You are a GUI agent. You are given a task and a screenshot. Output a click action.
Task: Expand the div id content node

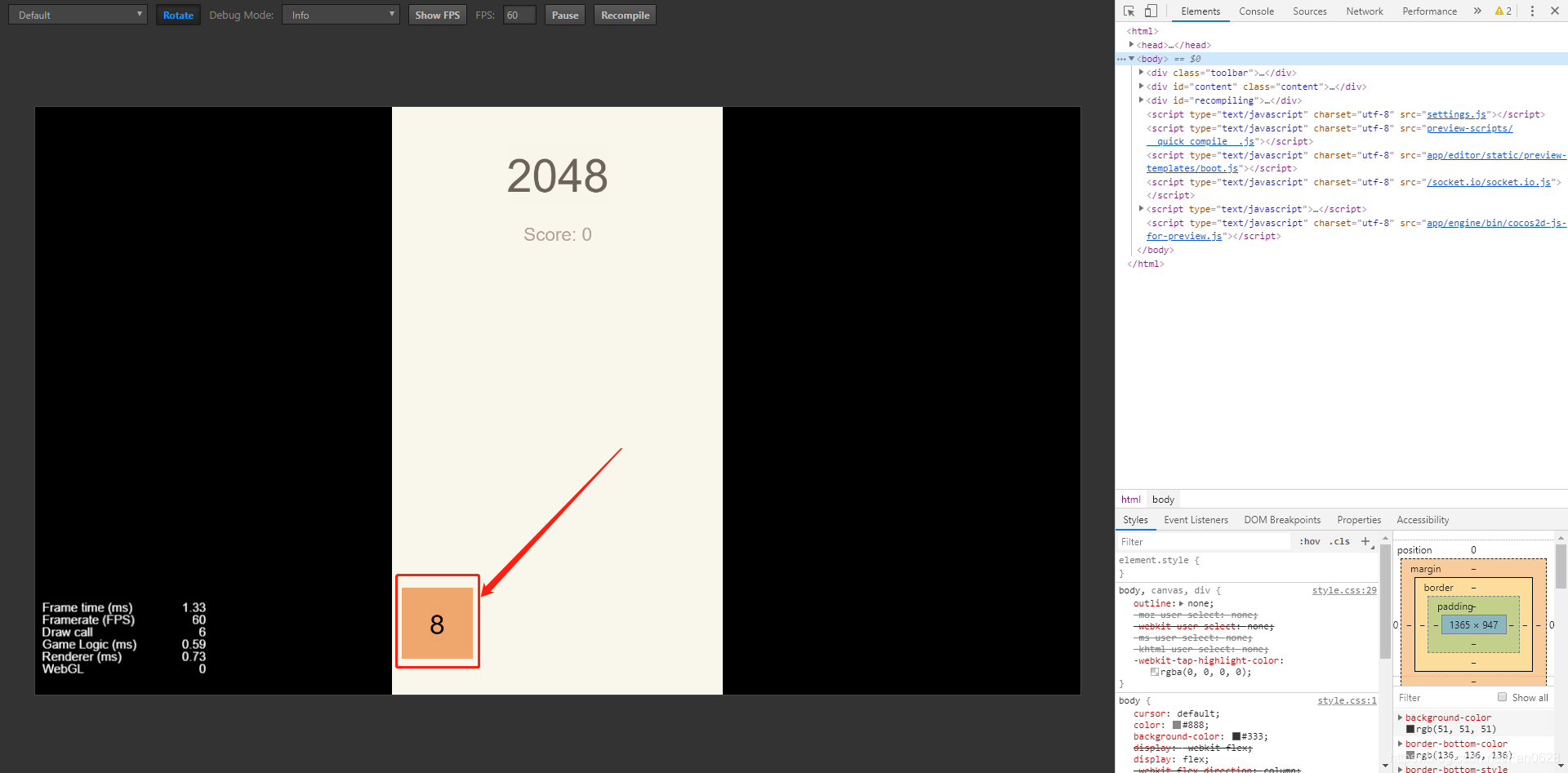click(1141, 87)
